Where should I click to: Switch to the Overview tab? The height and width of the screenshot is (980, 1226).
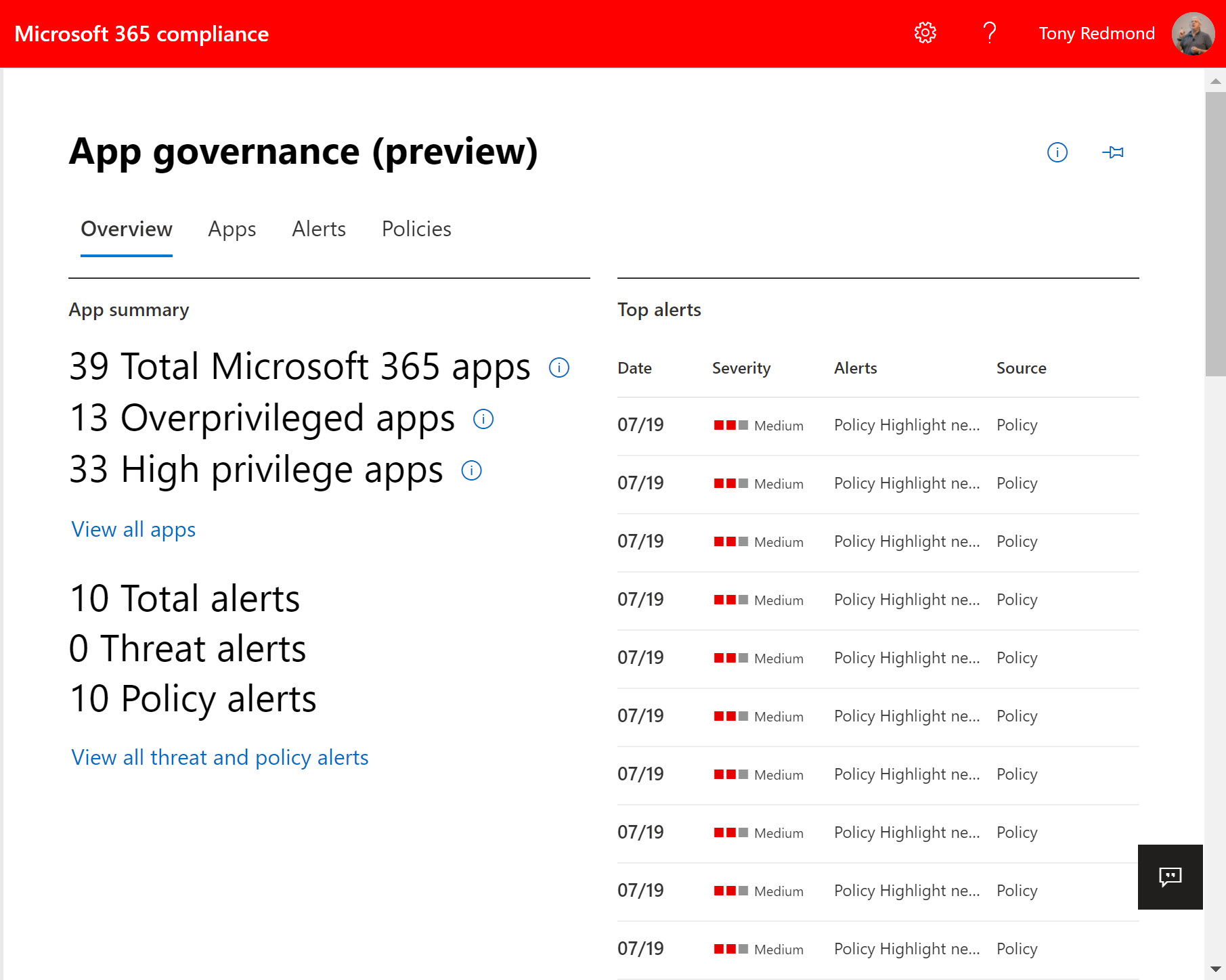tap(127, 229)
